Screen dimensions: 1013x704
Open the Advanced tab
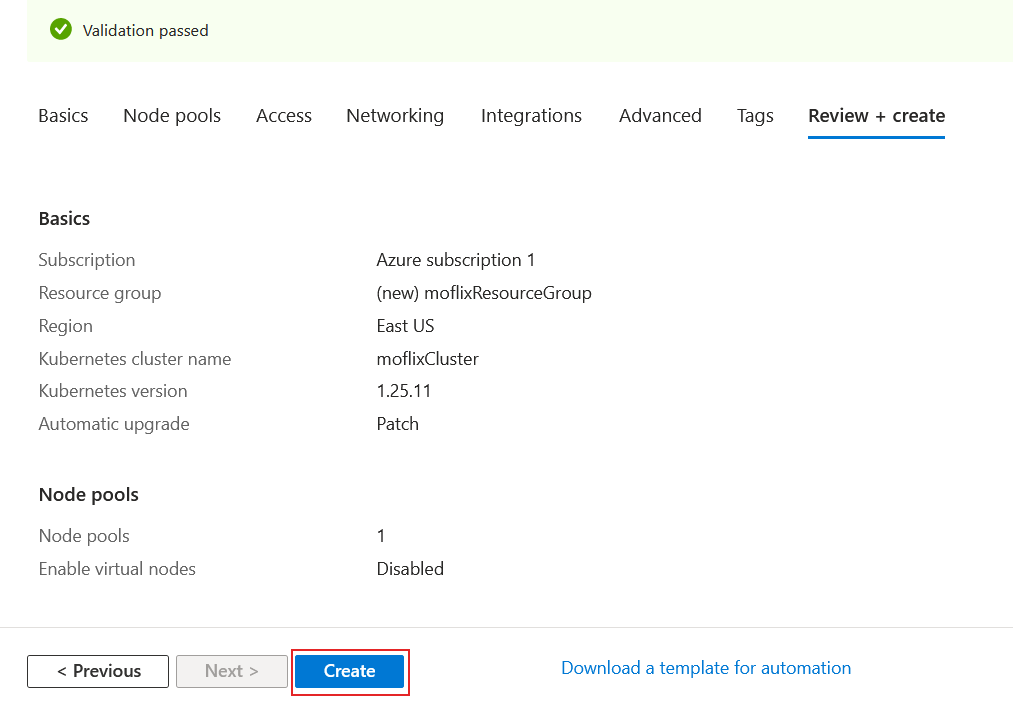(660, 115)
